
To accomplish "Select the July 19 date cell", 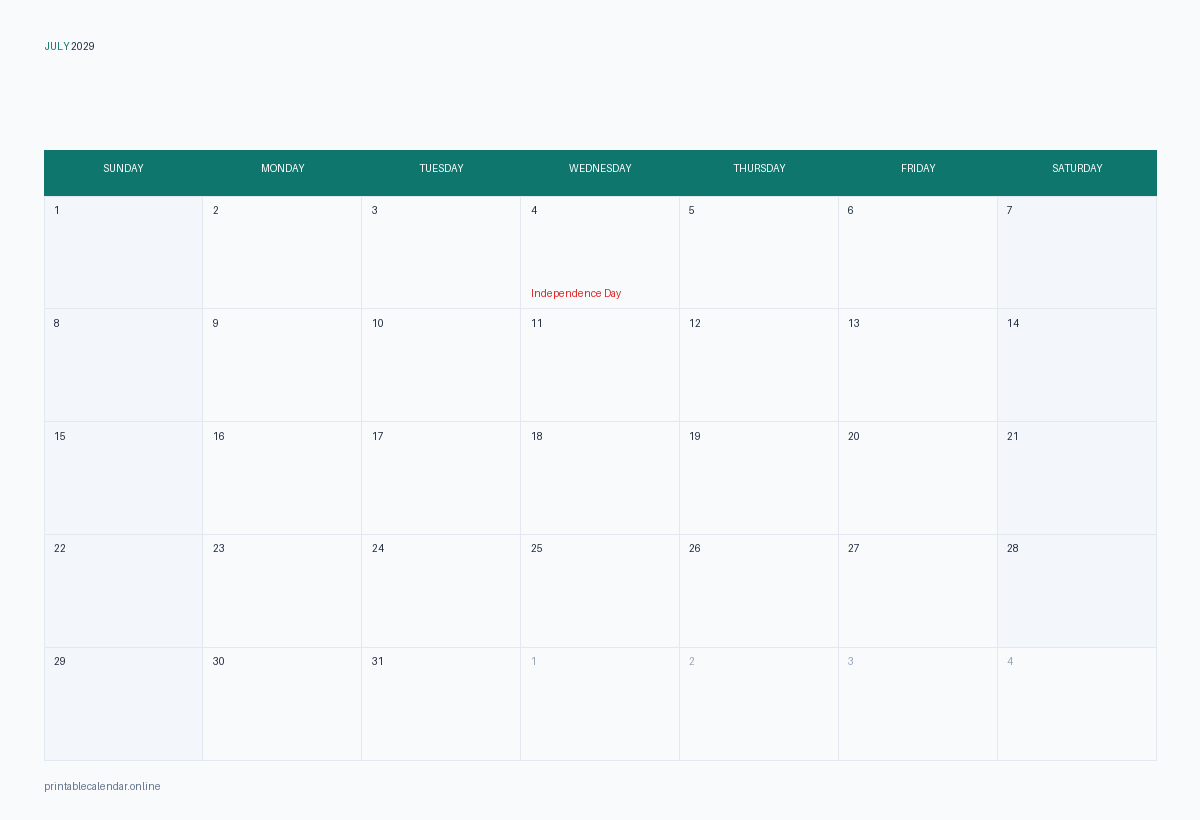I will [759, 478].
